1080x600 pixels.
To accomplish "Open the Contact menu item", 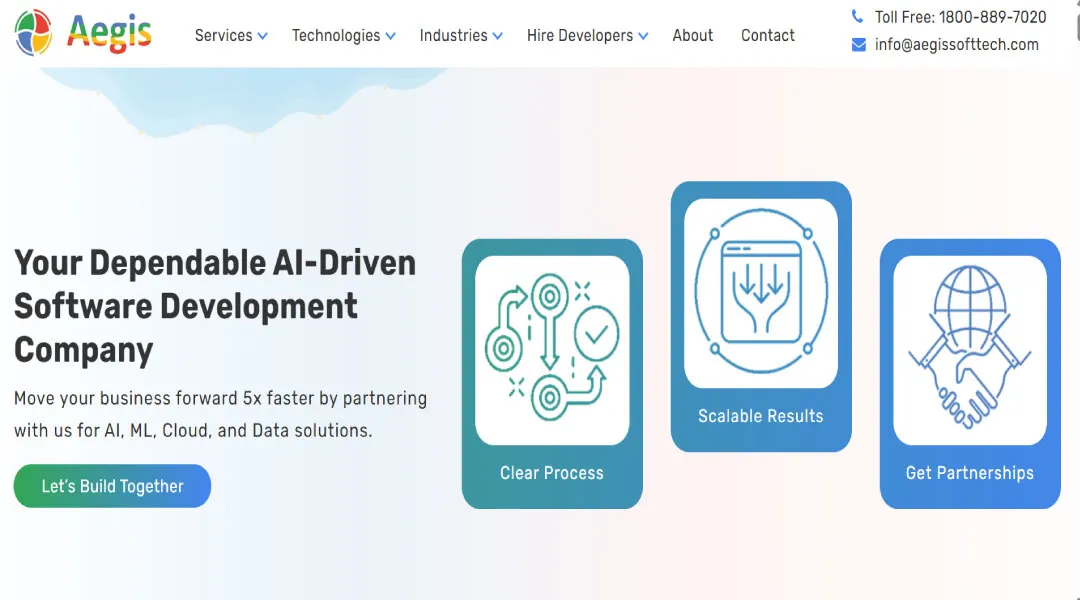I will [767, 35].
